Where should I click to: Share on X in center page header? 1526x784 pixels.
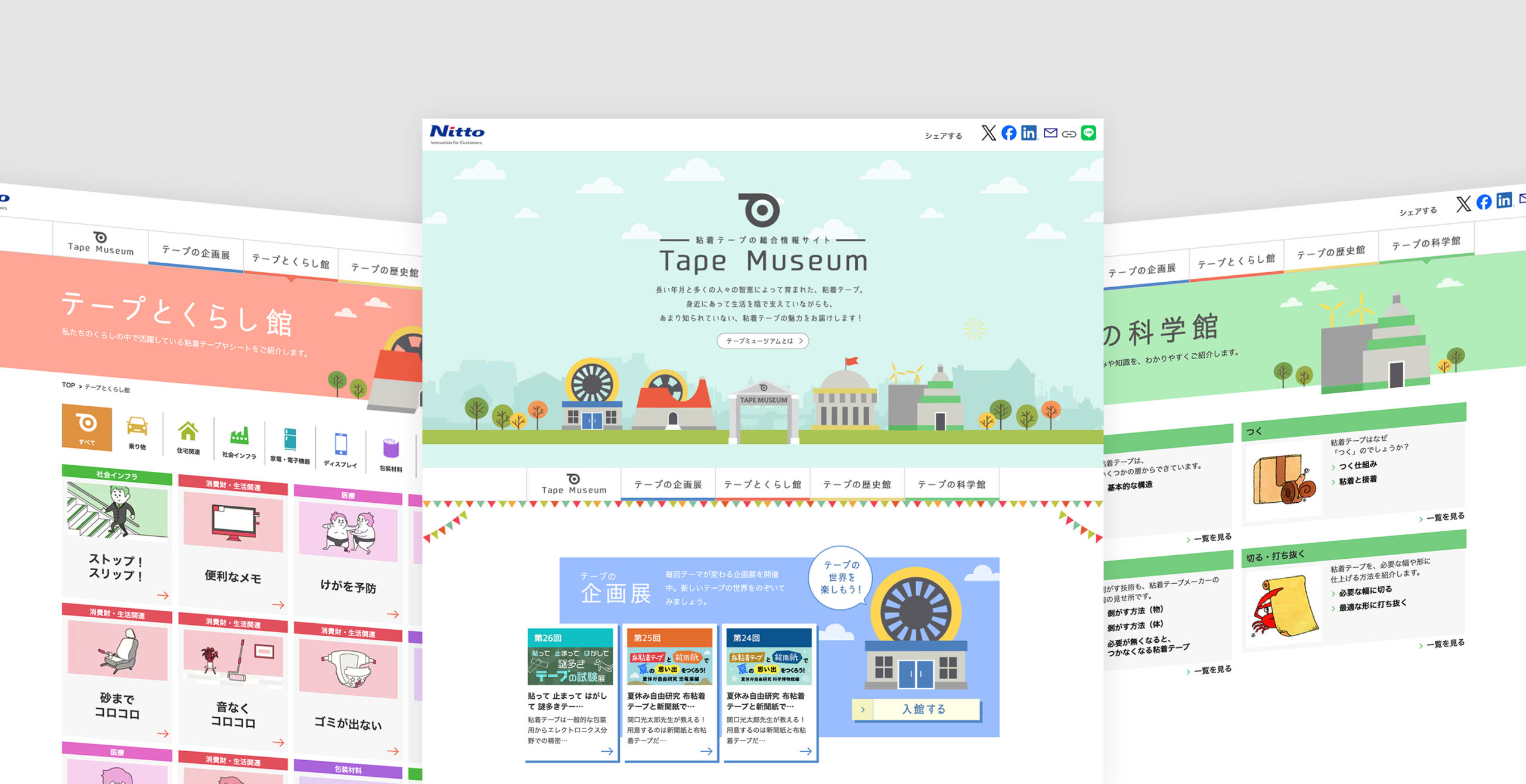pos(988,133)
